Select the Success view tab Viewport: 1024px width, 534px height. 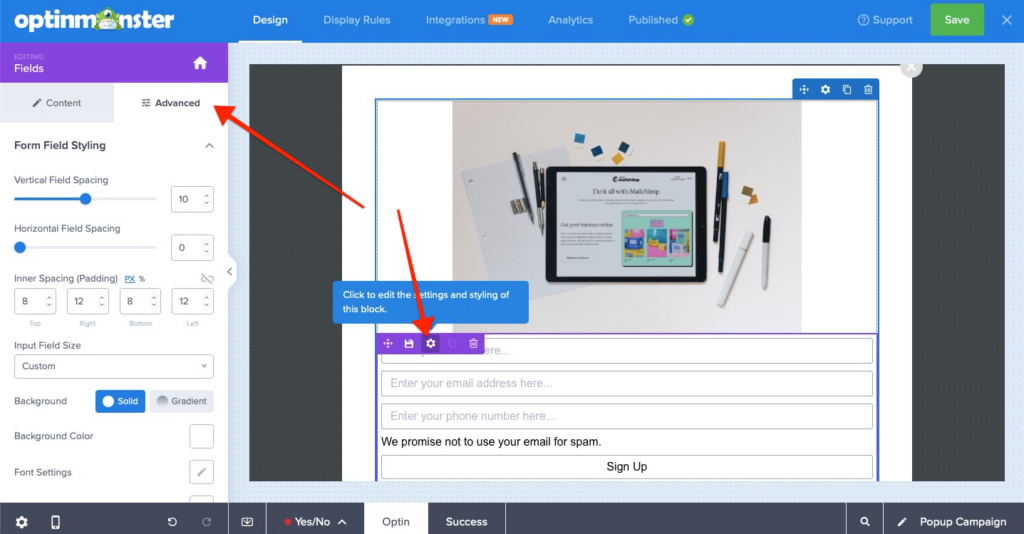(x=466, y=522)
